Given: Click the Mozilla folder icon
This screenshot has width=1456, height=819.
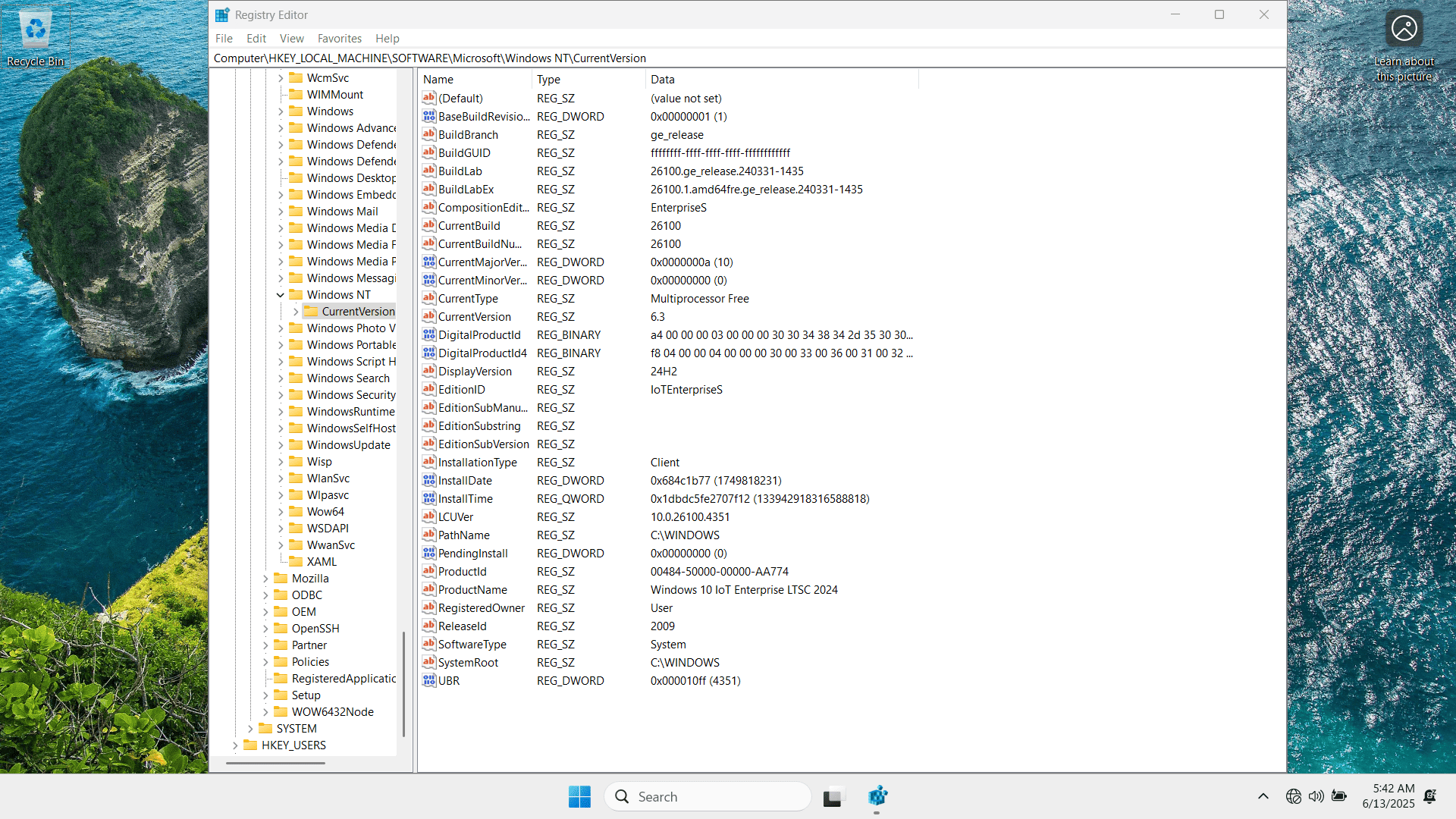Looking at the screenshot, I should (281, 578).
